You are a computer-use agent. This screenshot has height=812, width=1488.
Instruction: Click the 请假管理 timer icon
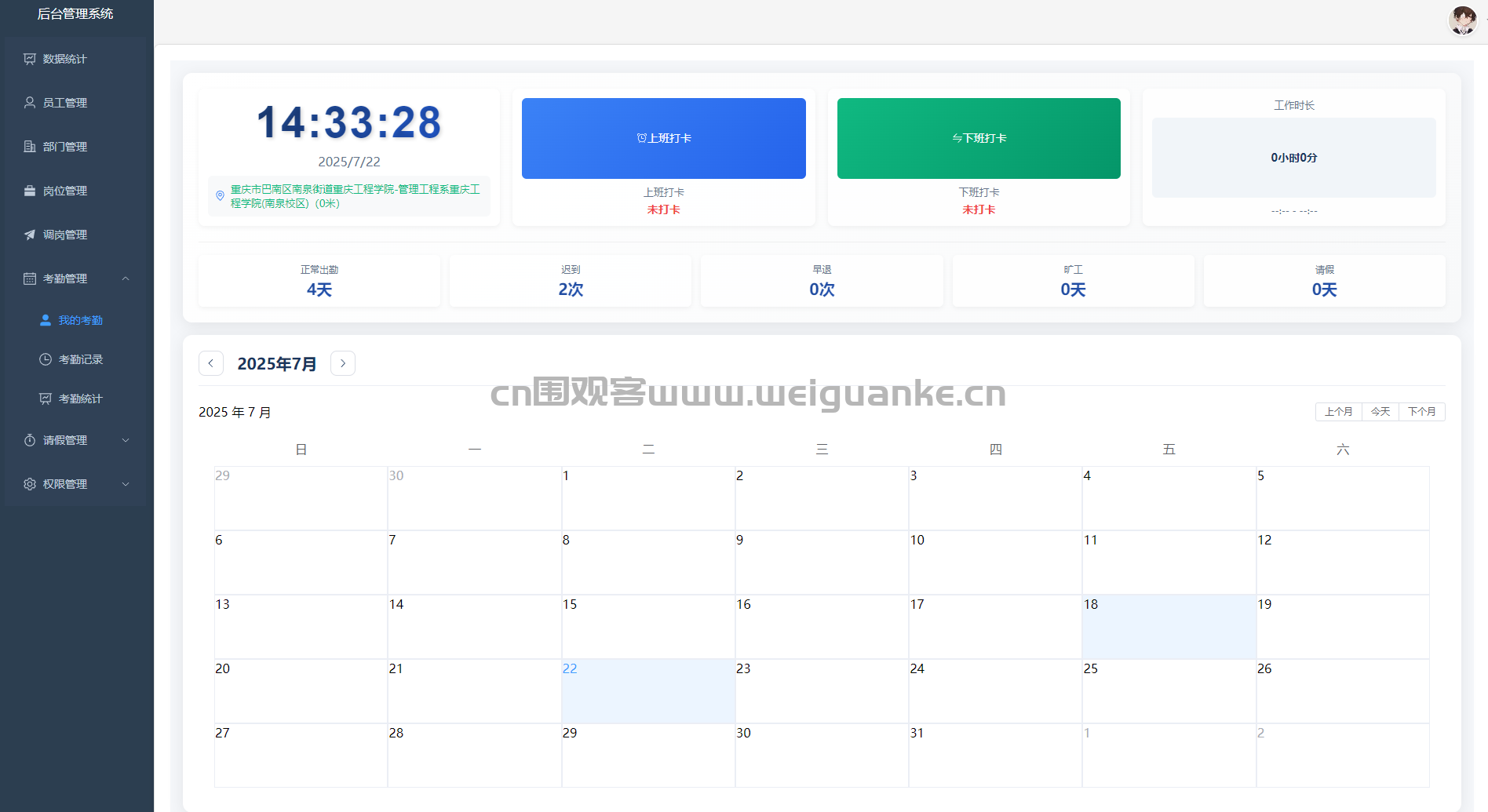coord(30,440)
